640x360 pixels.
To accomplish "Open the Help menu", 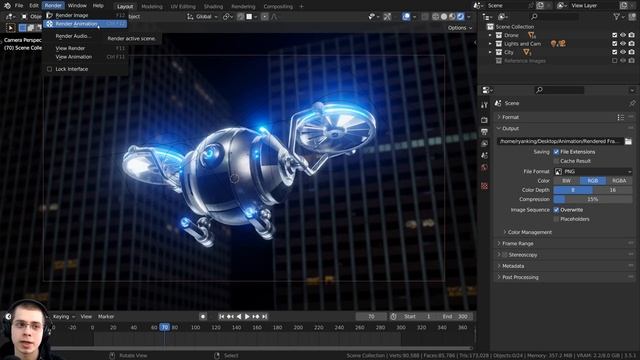I will [98, 6].
